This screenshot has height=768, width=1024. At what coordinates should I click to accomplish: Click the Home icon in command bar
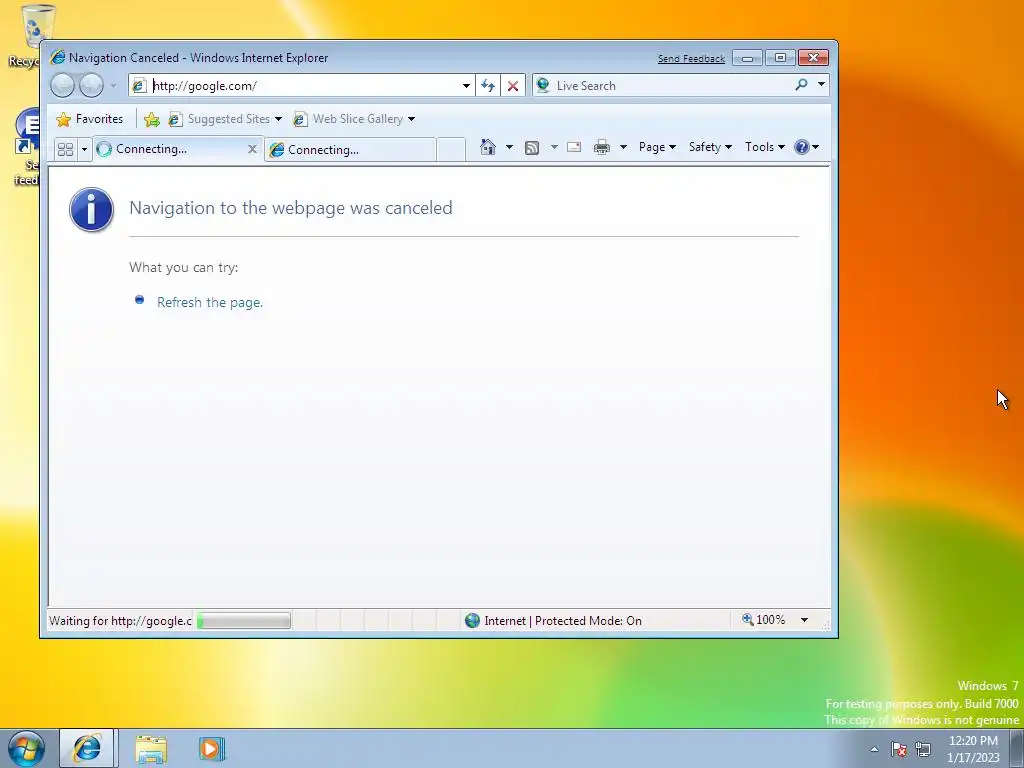click(x=488, y=147)
